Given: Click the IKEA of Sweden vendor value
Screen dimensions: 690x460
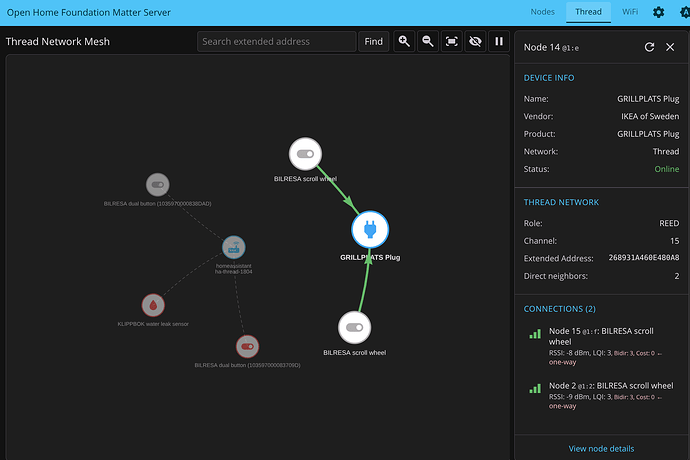Looking at the screenshot, I should [650, 116].
